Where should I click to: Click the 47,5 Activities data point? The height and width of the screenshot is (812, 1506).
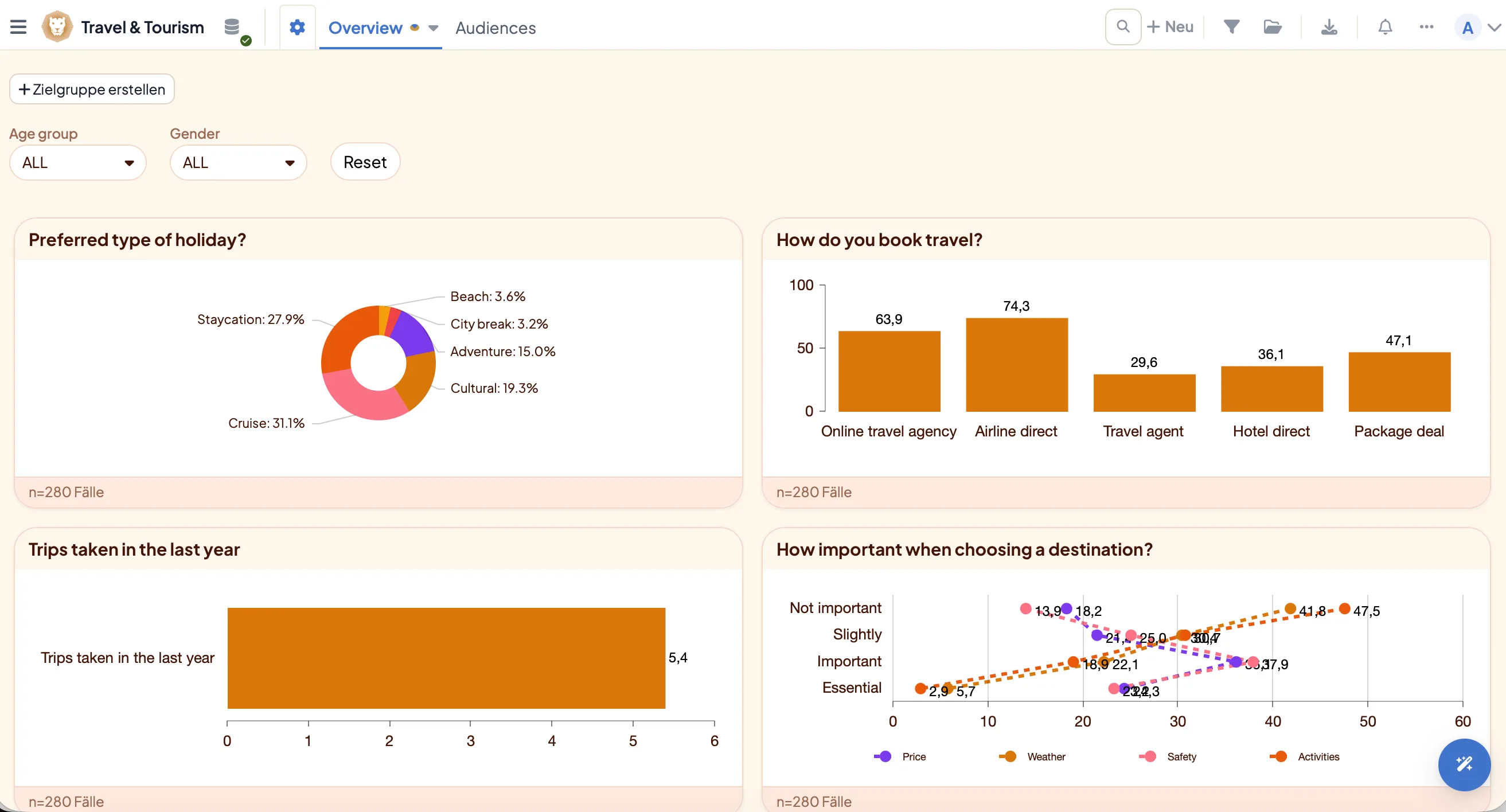click(1345, 608)
